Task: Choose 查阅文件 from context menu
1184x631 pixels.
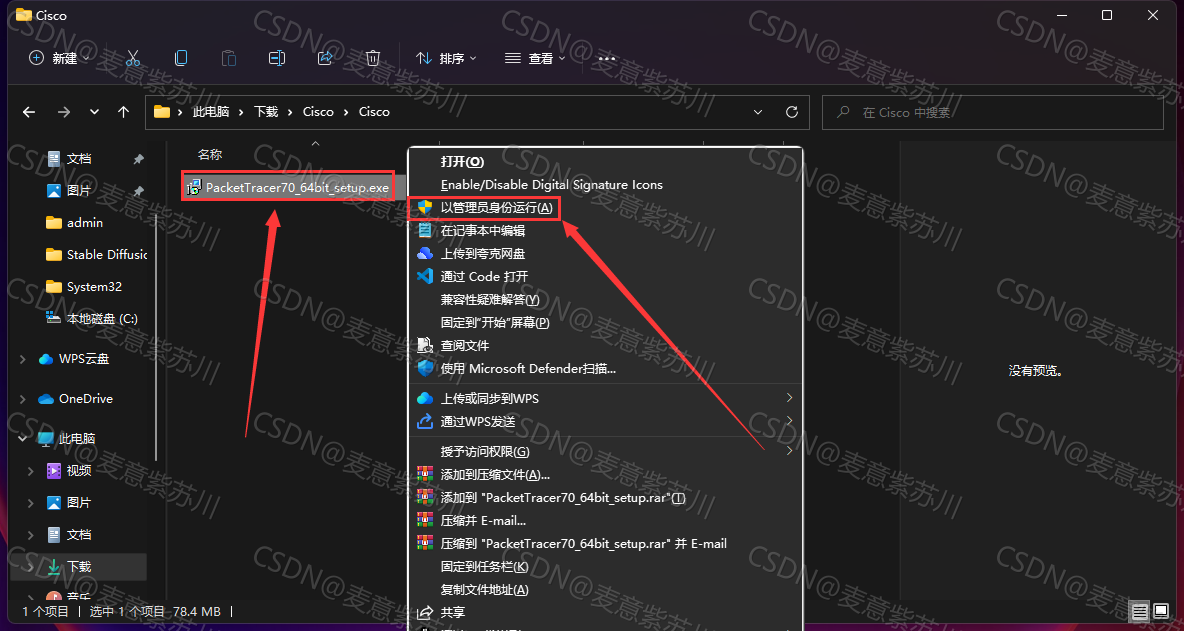Action: 464,346
